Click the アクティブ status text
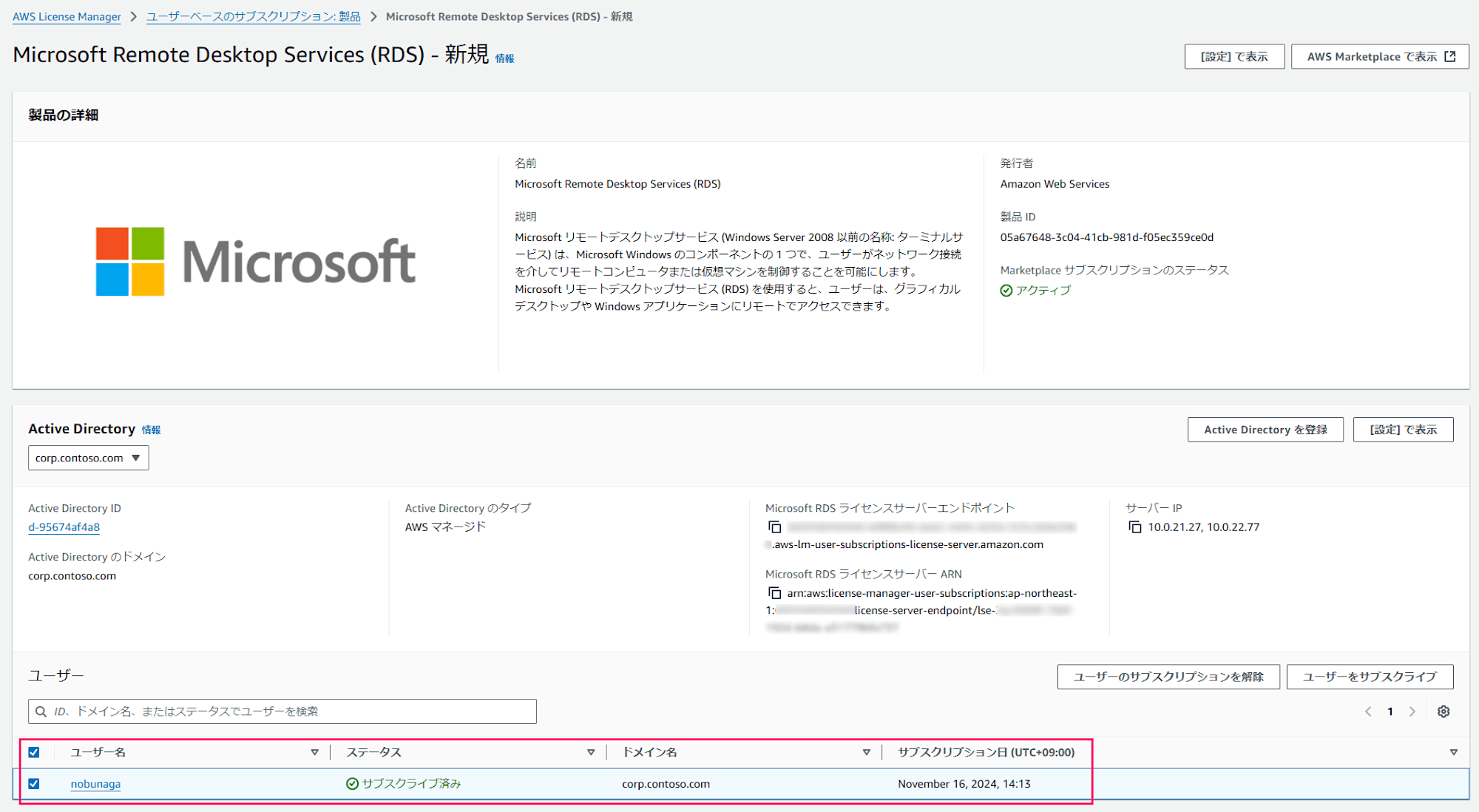Viewport: 1479px width, 812px height. coord(1043,291)
